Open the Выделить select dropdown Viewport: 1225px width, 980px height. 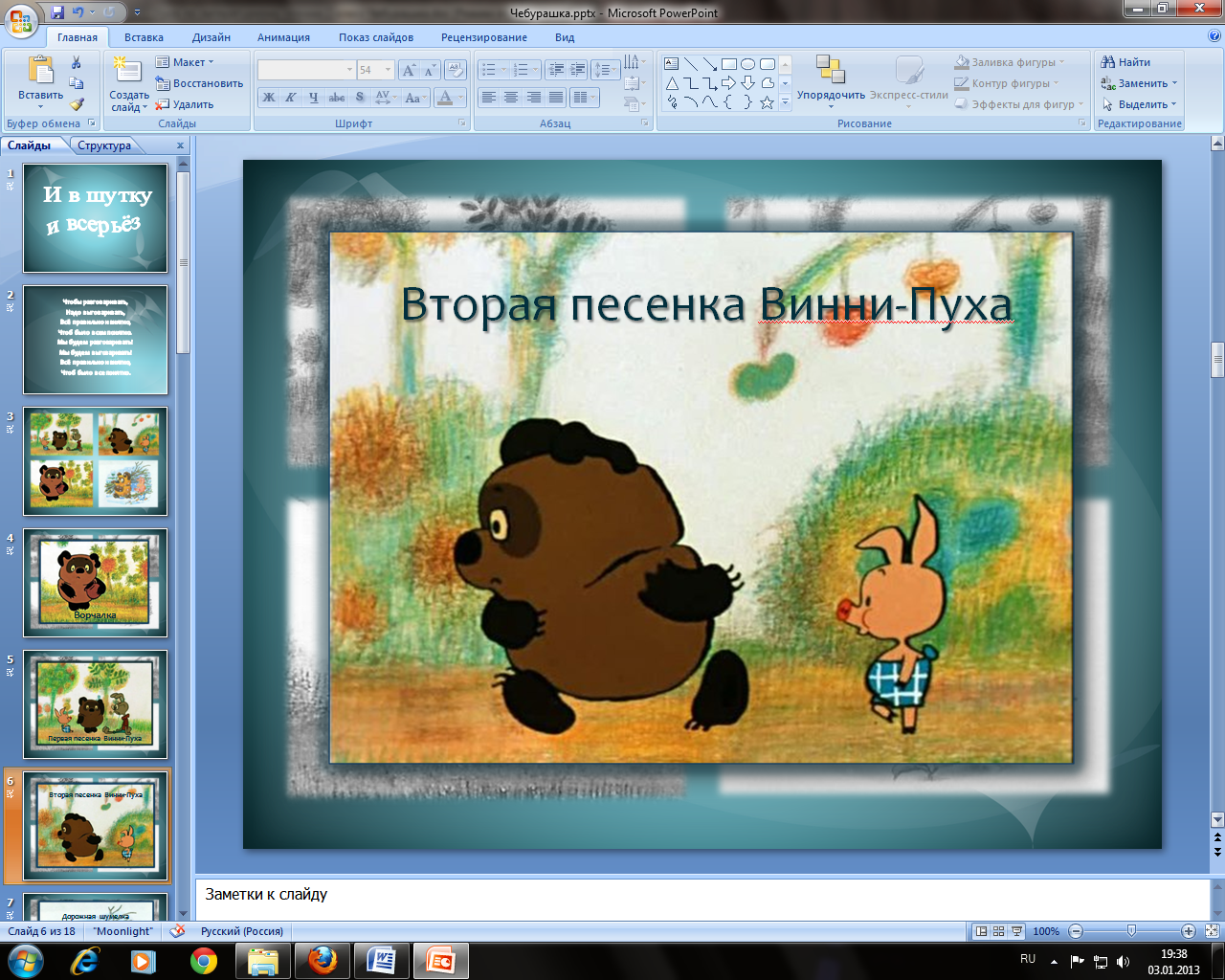click(x=1140, y=104)
